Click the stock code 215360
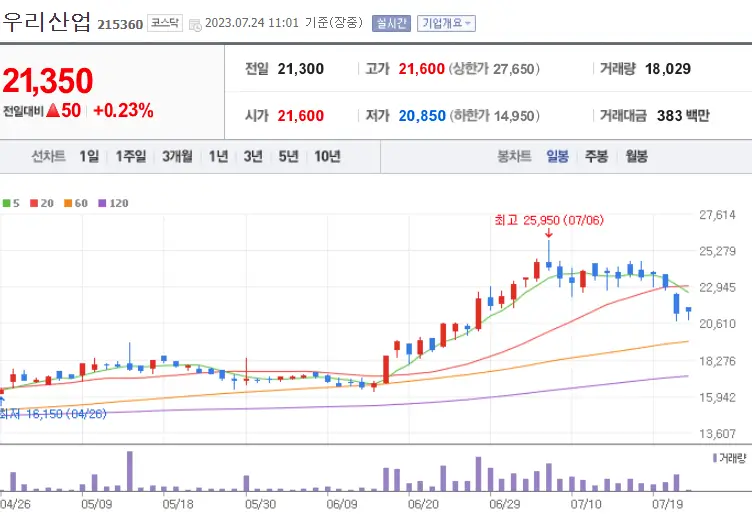The width and height of the screenshot is (752, 516). [120, 24]
